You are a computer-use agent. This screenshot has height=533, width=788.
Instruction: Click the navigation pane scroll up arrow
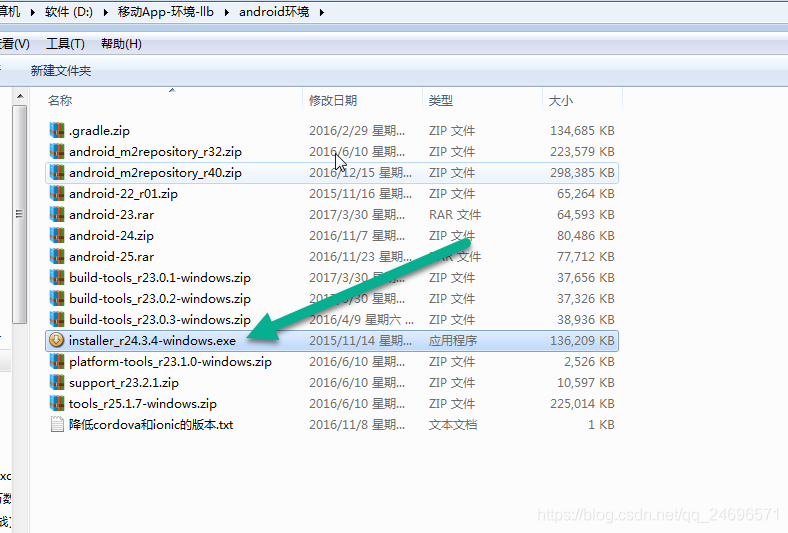[20, 96]
